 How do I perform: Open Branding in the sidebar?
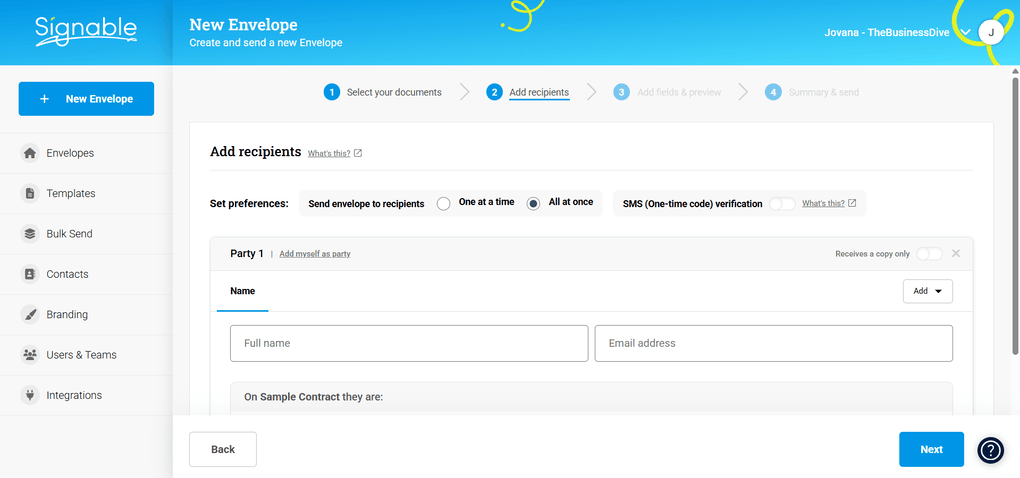(x=86, y=315)
